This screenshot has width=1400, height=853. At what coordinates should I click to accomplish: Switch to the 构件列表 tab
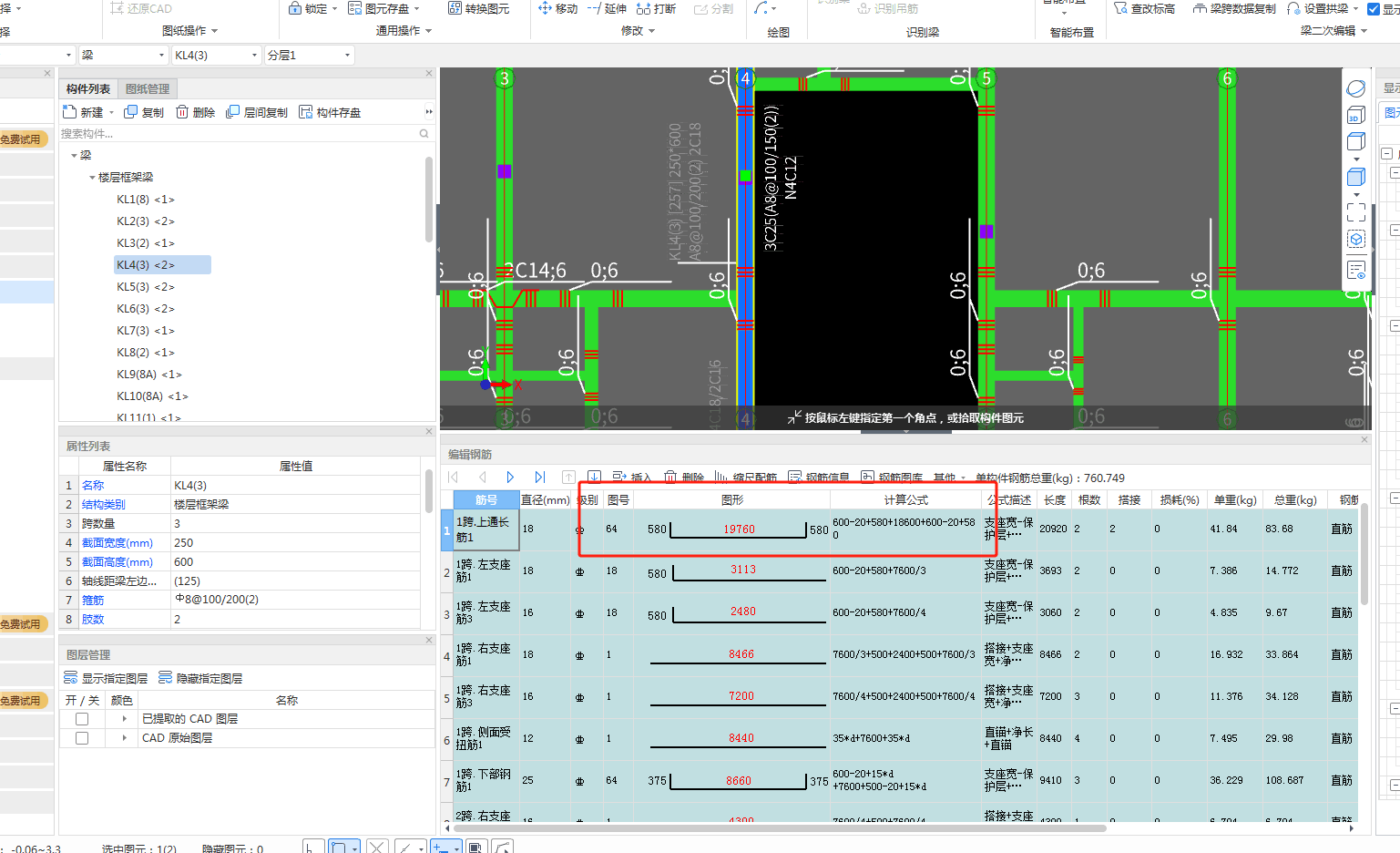(x=88, y=88)
